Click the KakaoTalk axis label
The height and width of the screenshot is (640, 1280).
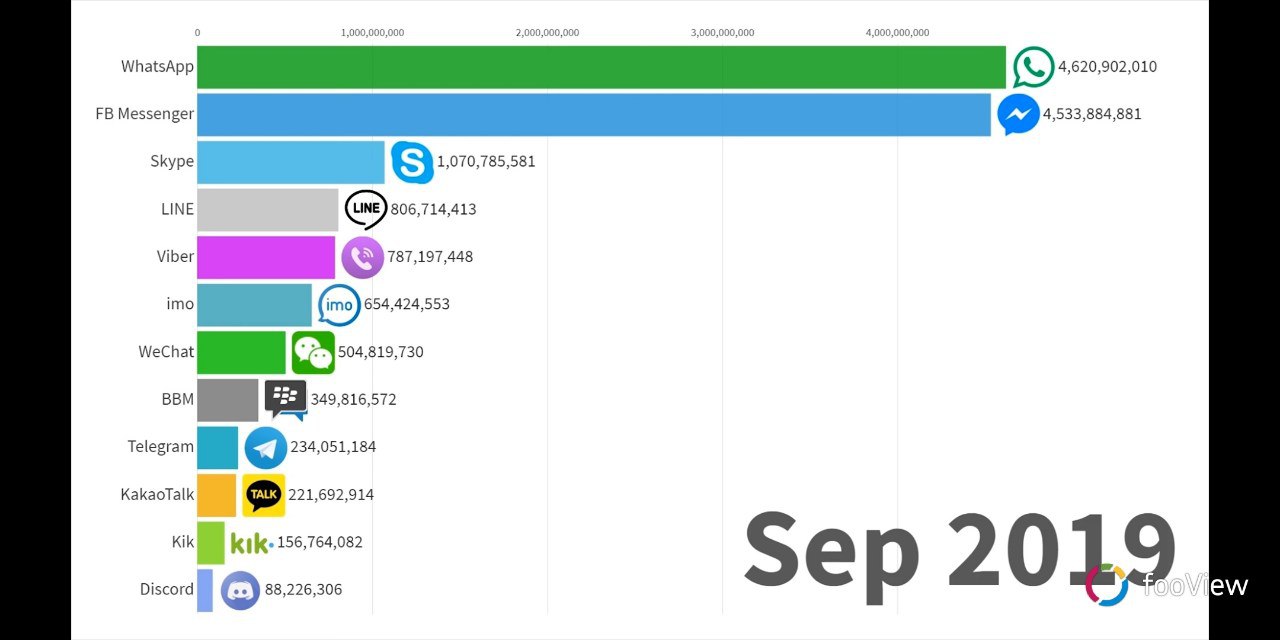pyautogui.click(x=157, y=495)
